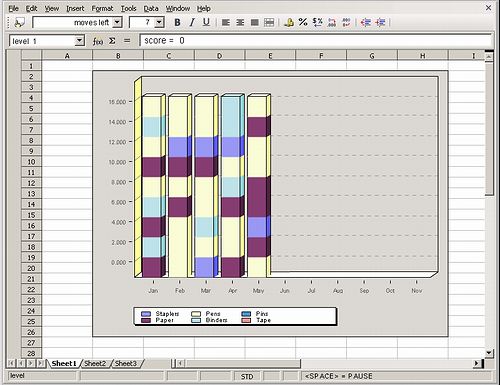This screenshot has width=500, height=385.
Task: Jump to the last sheet tab arrow
Action: coord(41,363)
